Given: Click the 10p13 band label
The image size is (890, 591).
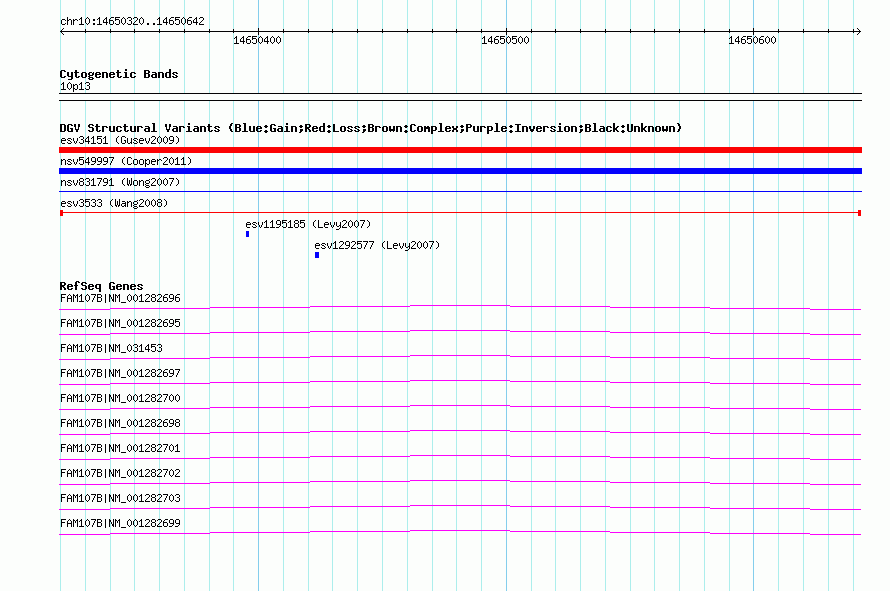Looking at the screenshot, I should [x=75, y=86].
